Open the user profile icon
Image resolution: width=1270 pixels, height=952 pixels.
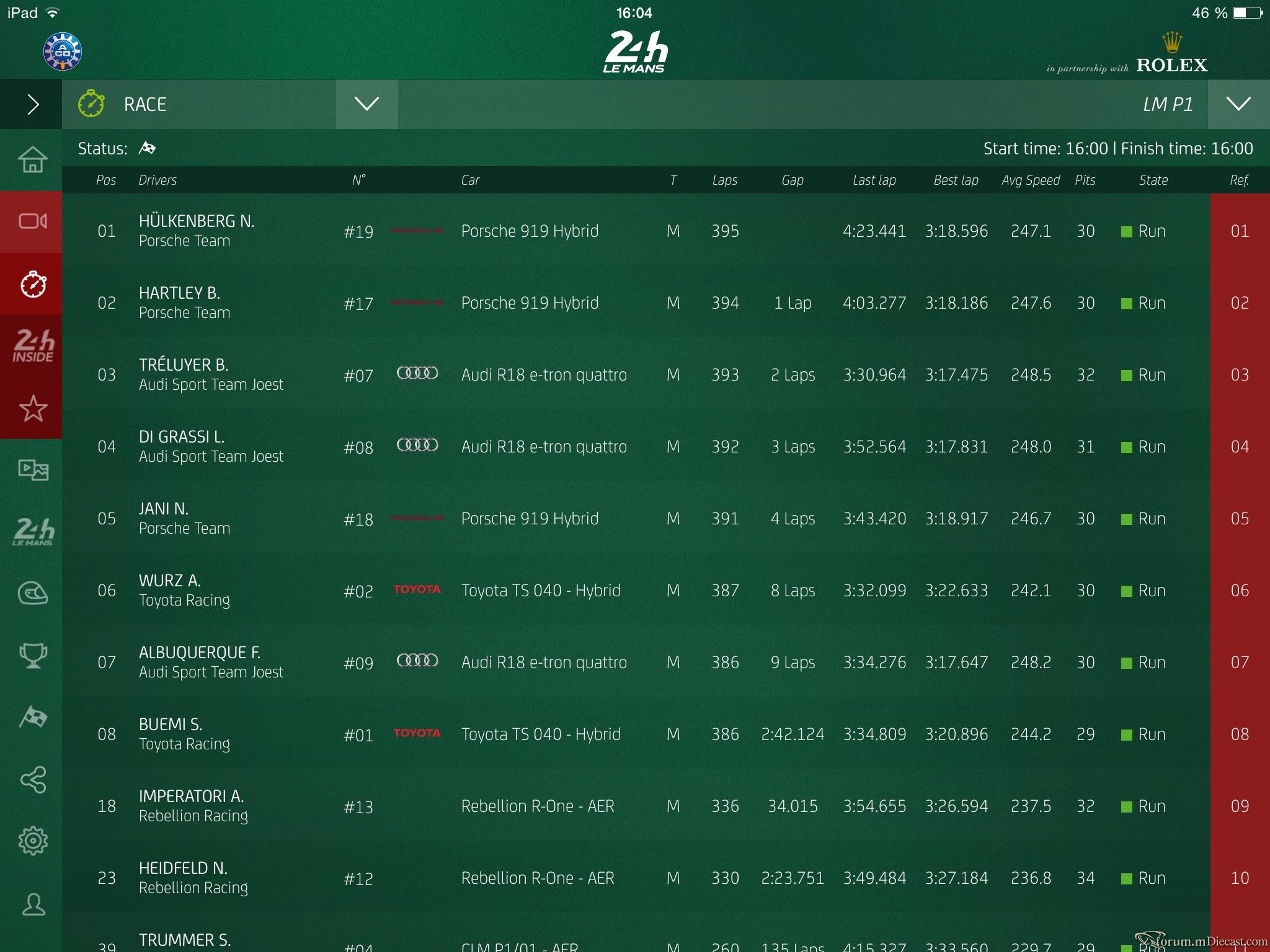point(32,904)
